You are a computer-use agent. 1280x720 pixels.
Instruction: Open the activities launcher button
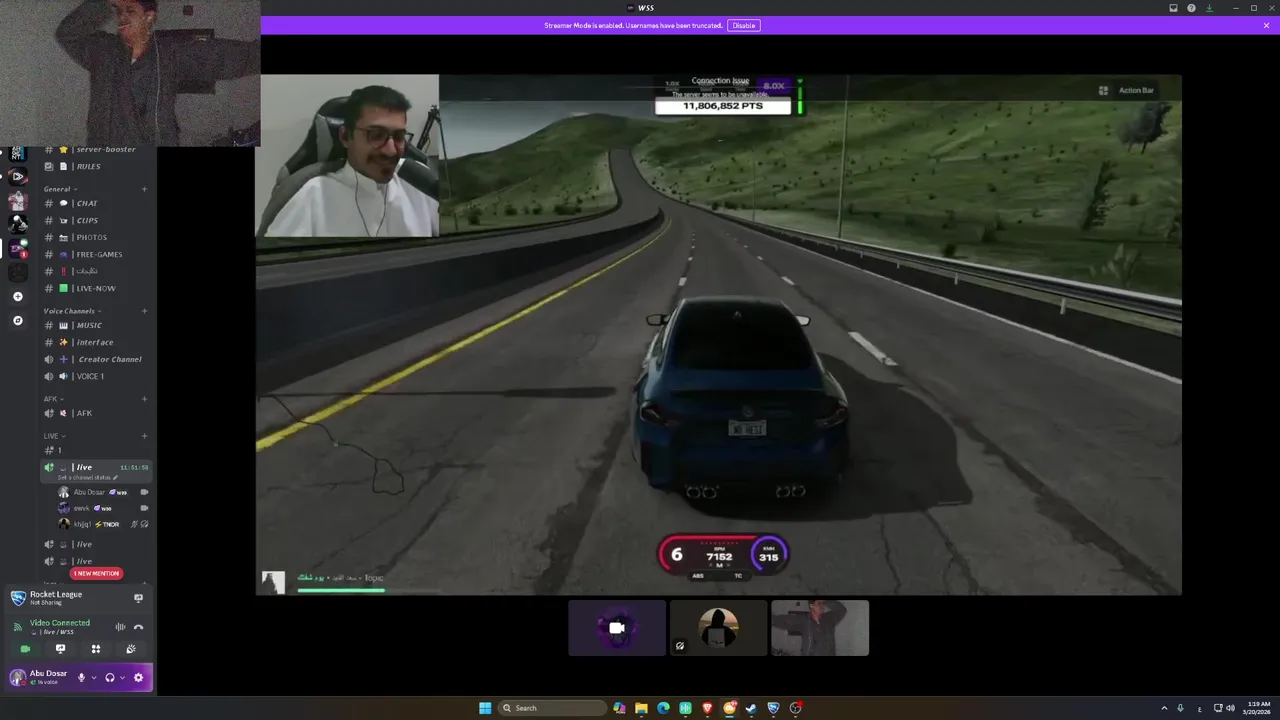[96, 649]
